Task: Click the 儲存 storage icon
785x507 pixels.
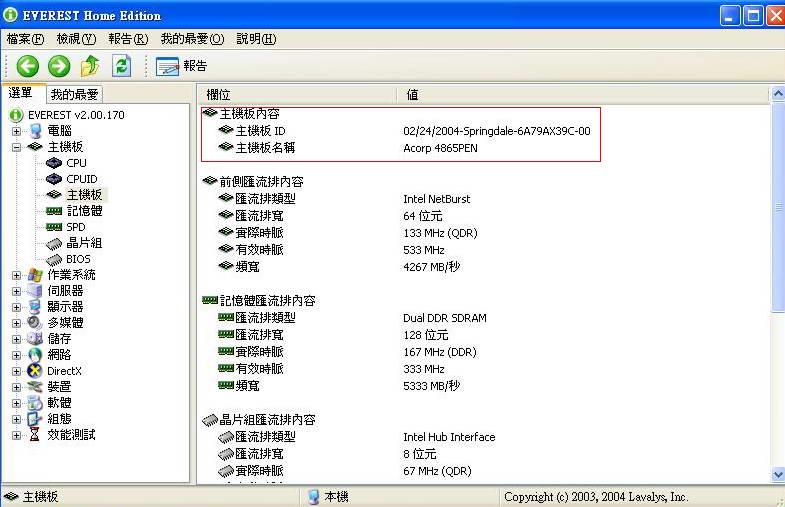Action: point(35,339)
